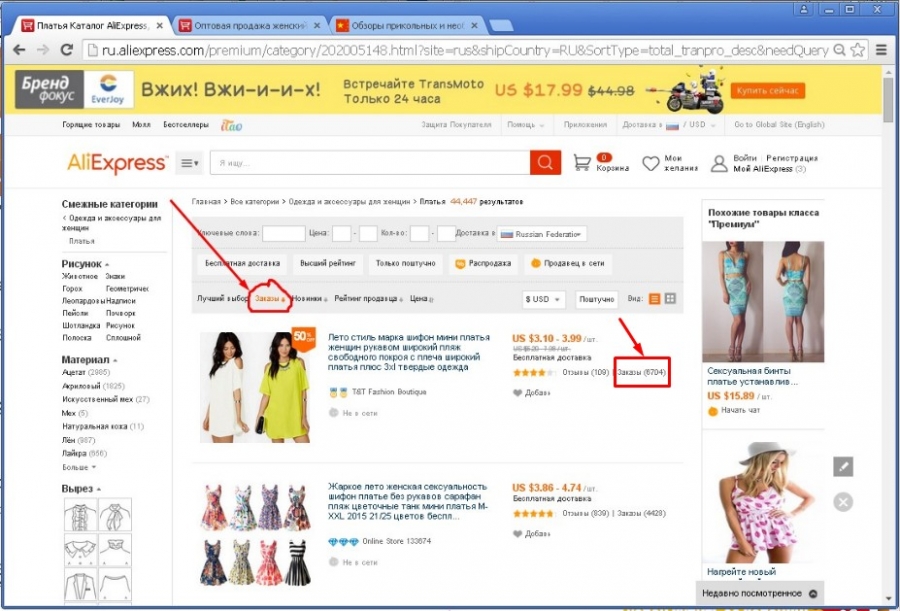Close the Платья Каталог AliExpress tab
This screenshot has width=900, height=611.
click(160, 26)
